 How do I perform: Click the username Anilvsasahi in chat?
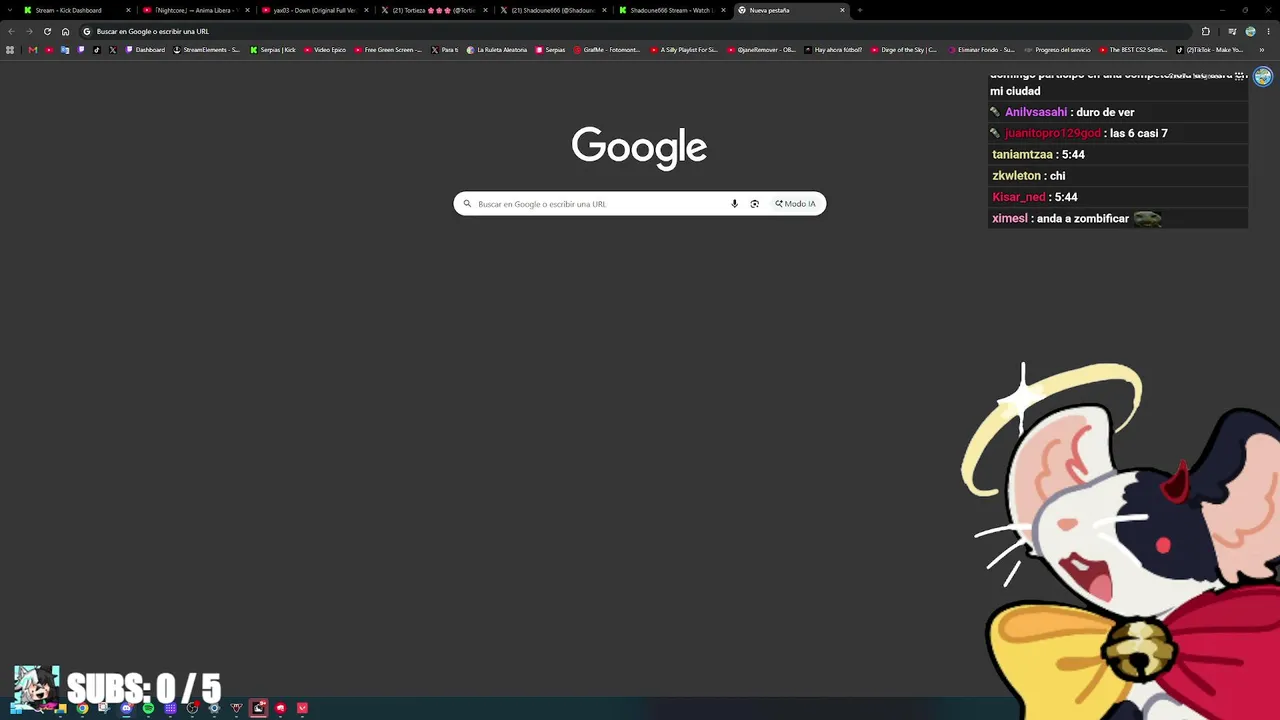click(1036, 112)
